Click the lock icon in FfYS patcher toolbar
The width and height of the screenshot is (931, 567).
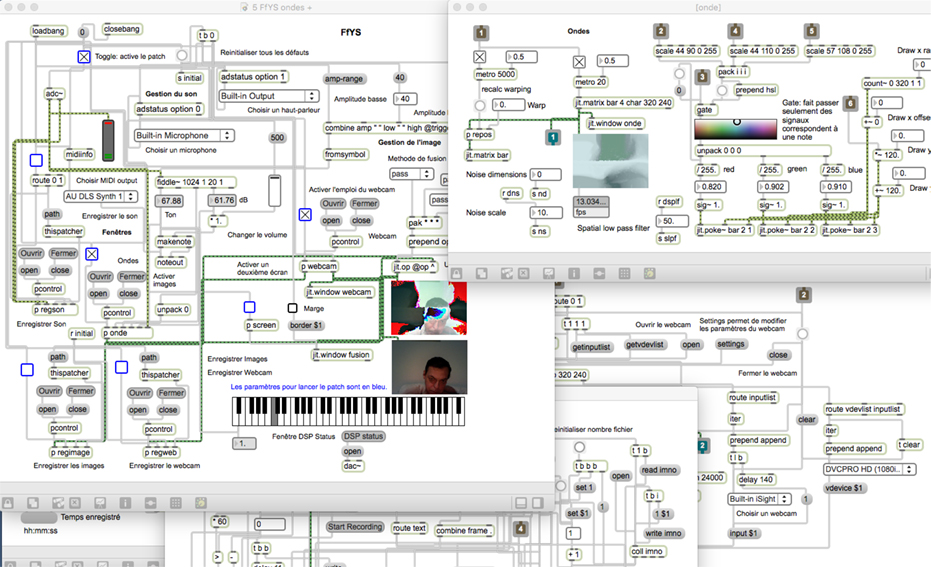(x=10, y=501)
